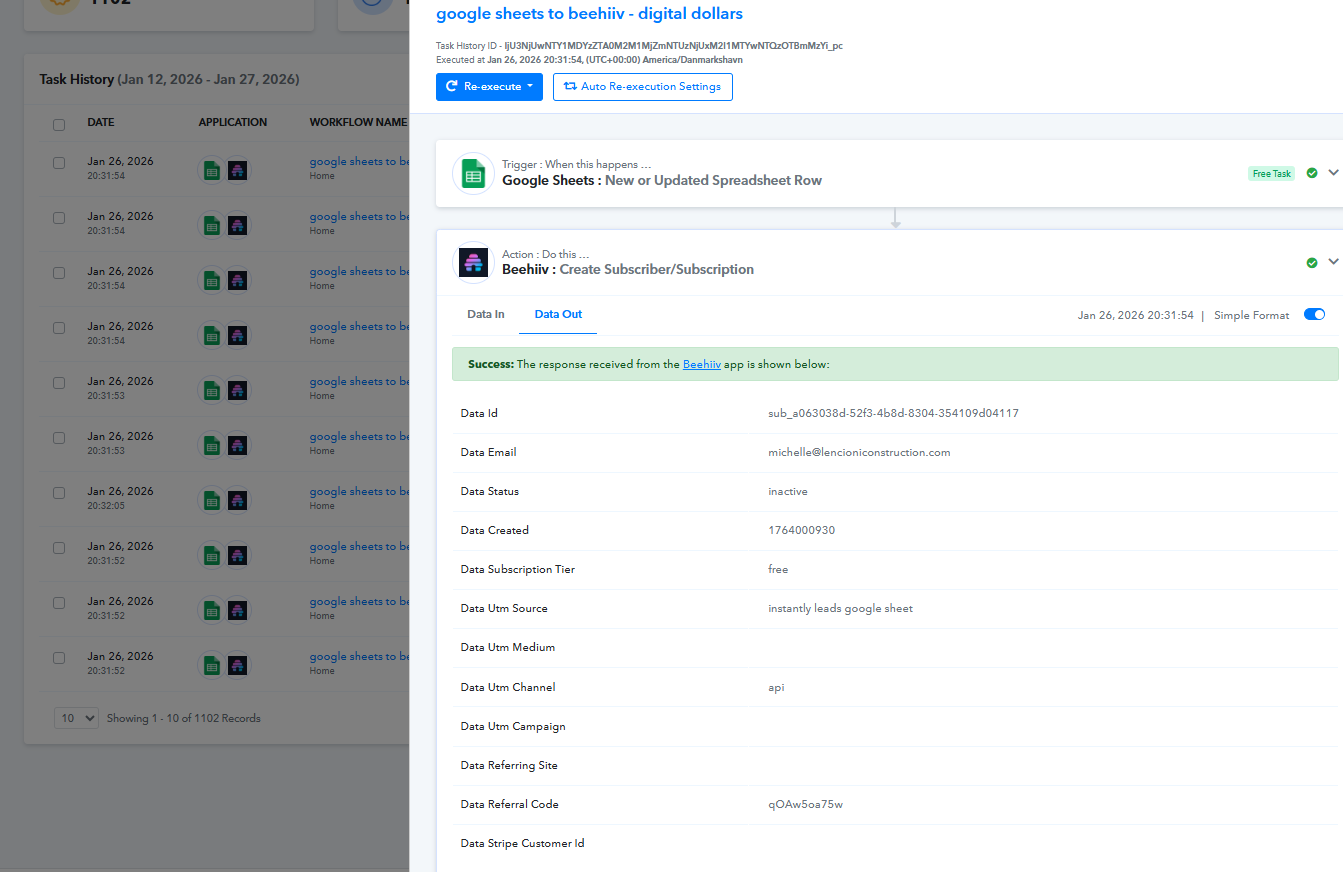This screenshot has height=872, width=1343.
Task: Open the Beehiiv link in success message
Action: coord(701,365)
